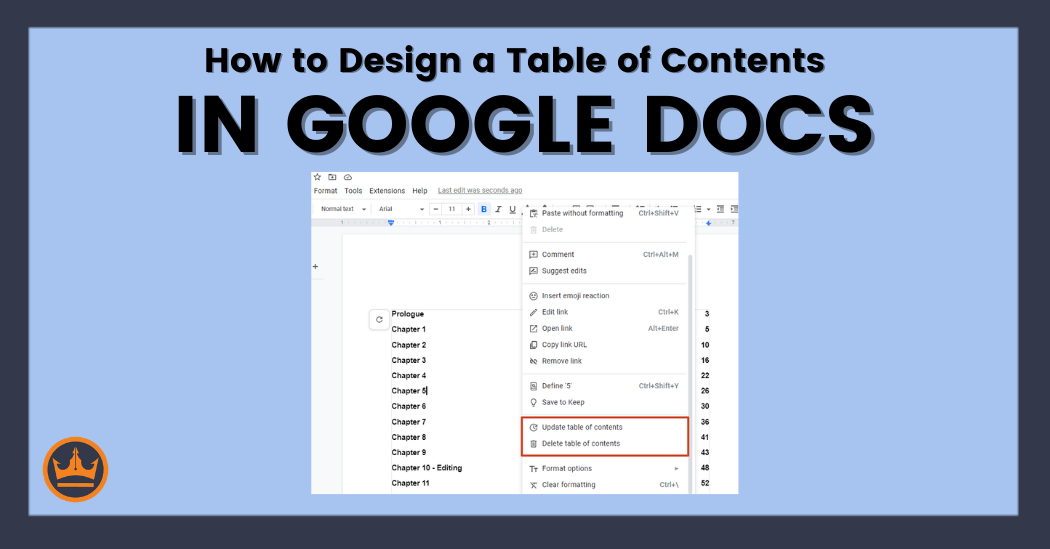Viewport: 1050px width, 549px height.
Task: Open the Extensions menu
Action: coord(387,191)
